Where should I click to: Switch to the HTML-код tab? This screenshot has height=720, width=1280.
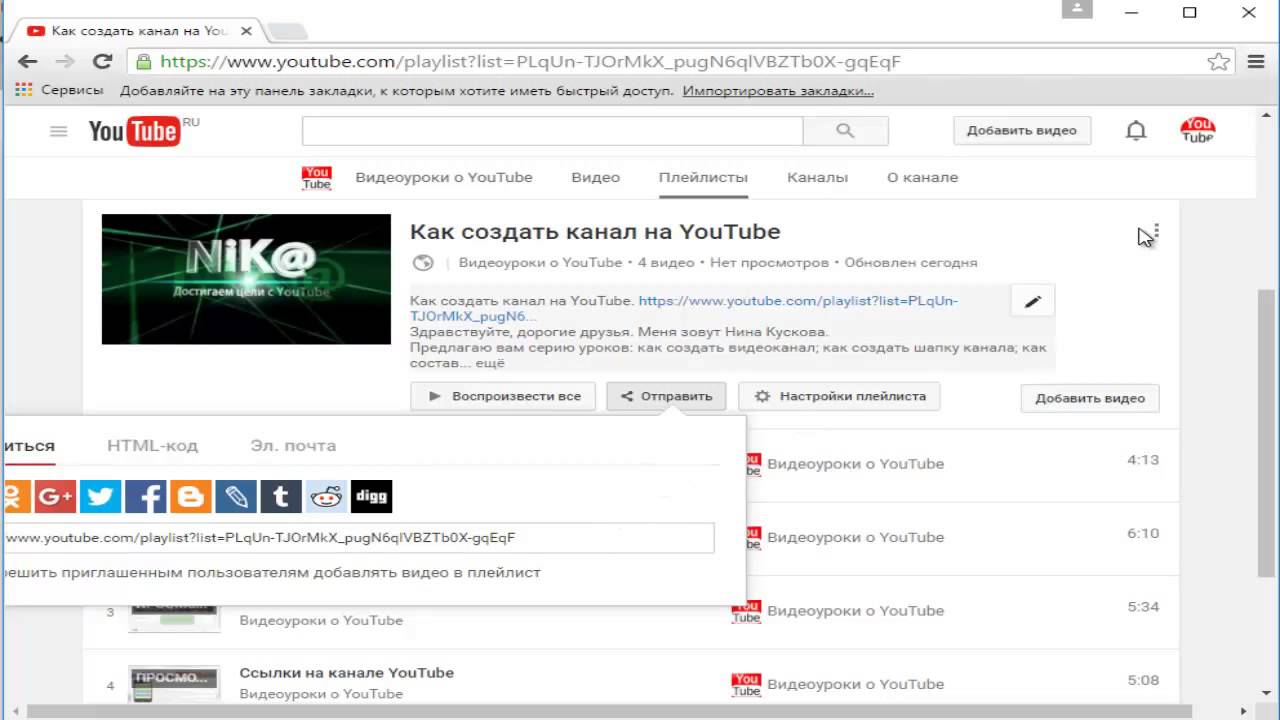[152, 446]
